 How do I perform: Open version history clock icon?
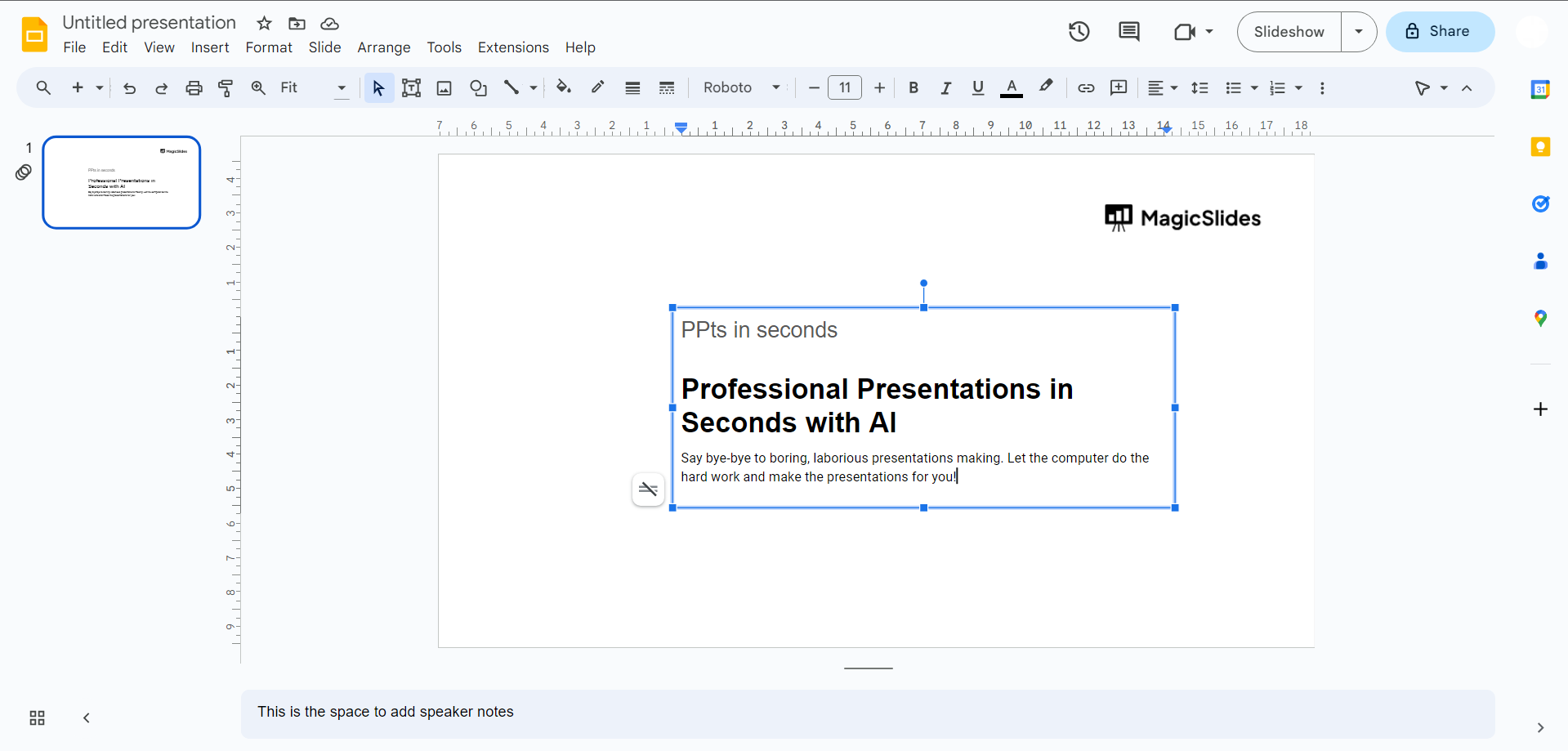click(1079, 32)
